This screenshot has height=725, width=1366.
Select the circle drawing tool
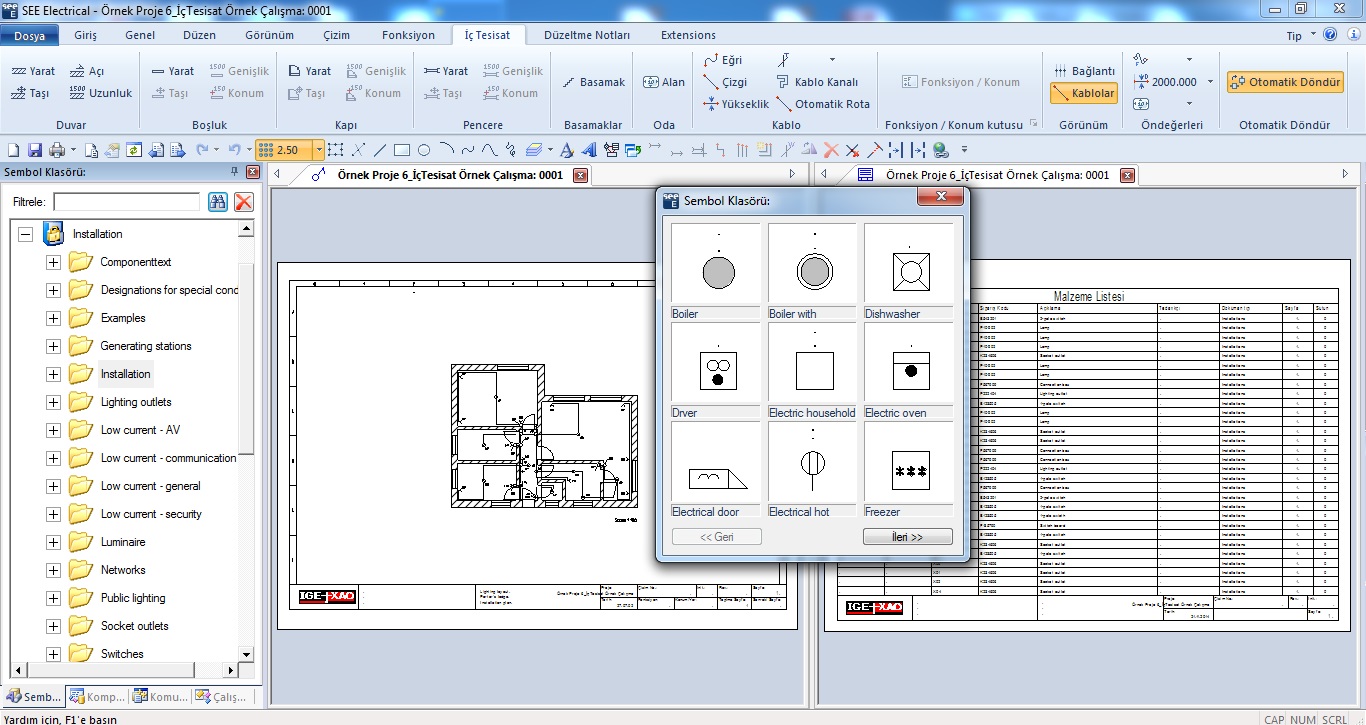tap(424, 150)
